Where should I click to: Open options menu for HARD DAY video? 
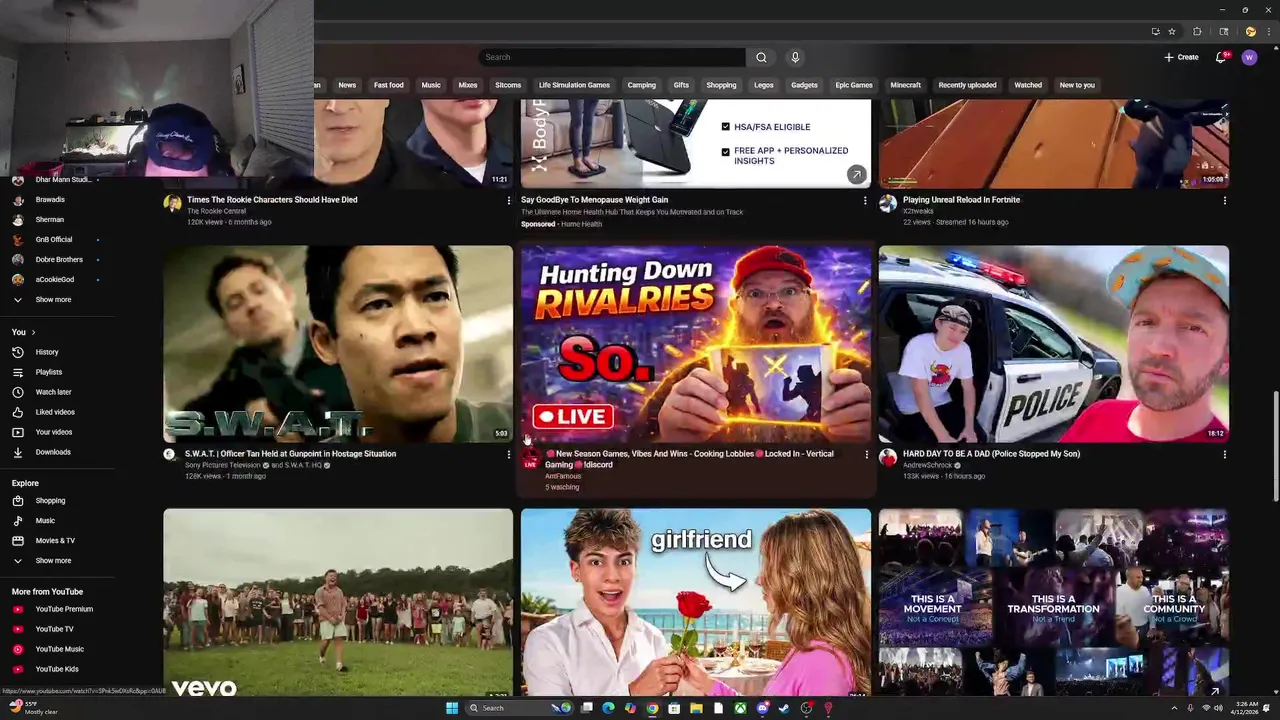tap(1224, 455)
